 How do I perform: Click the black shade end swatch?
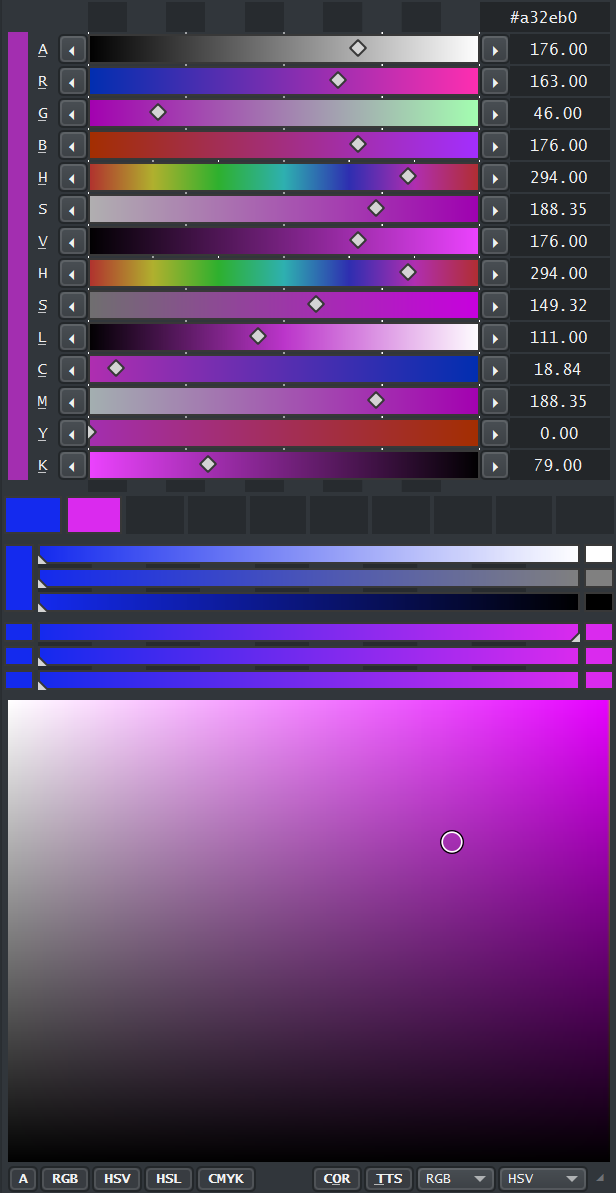(599, 602)
